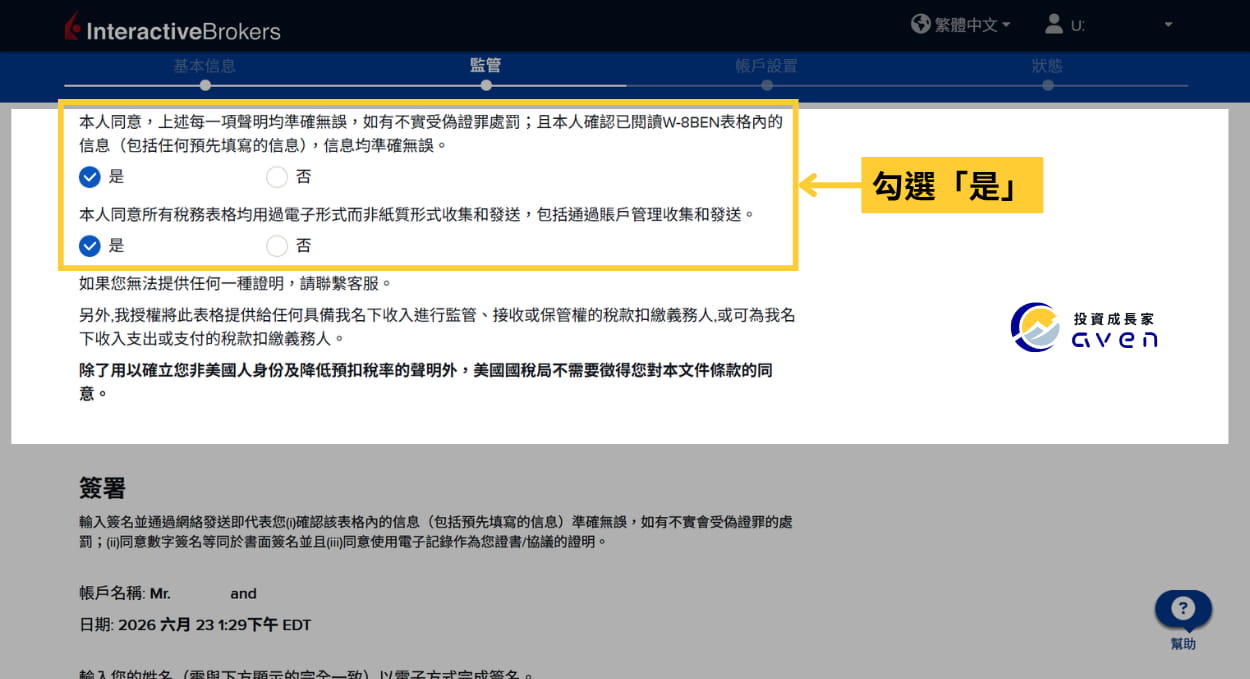The image size is (1250, 679).
Task: Go to the 基本信息 step
Action: pos(205,66)
